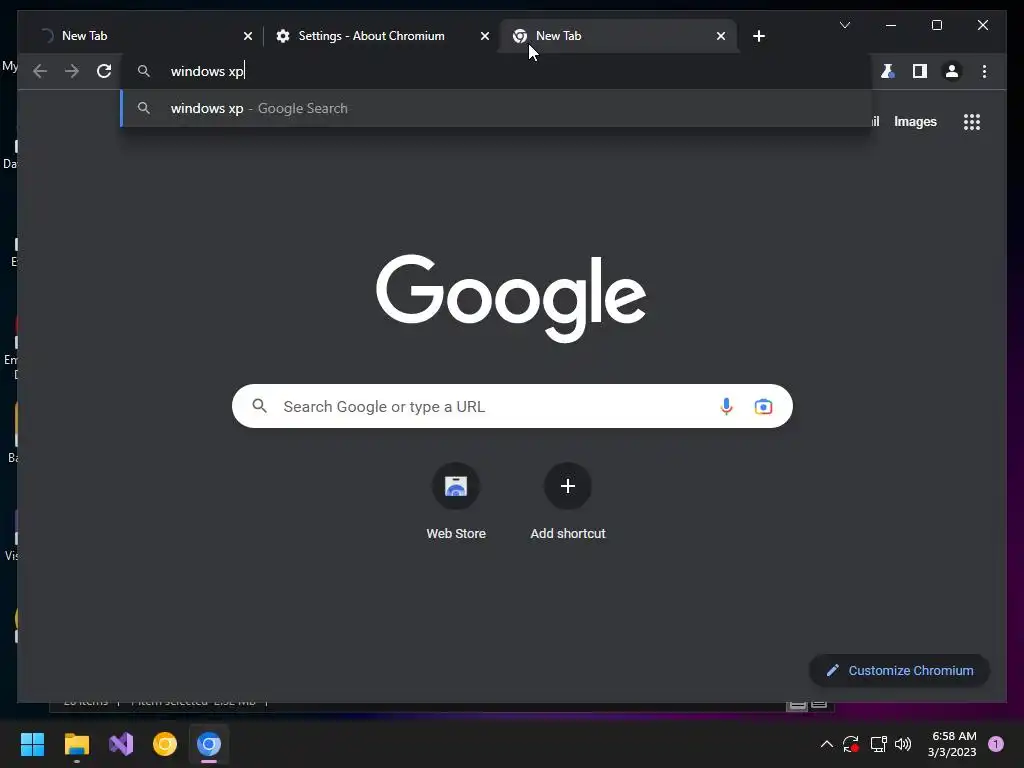Open the volume speaker tray icon
Screen dimensions: 1024x768
coord(903,744)
